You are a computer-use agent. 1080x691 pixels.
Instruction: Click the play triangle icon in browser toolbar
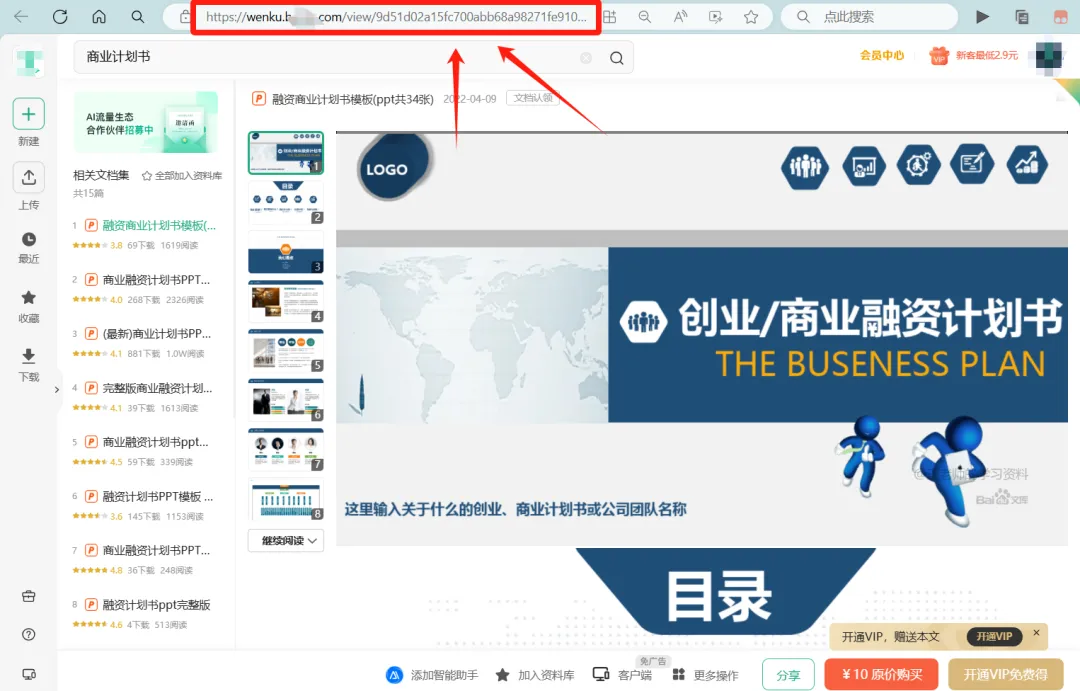pyautogui.click(x=983, y=17)
